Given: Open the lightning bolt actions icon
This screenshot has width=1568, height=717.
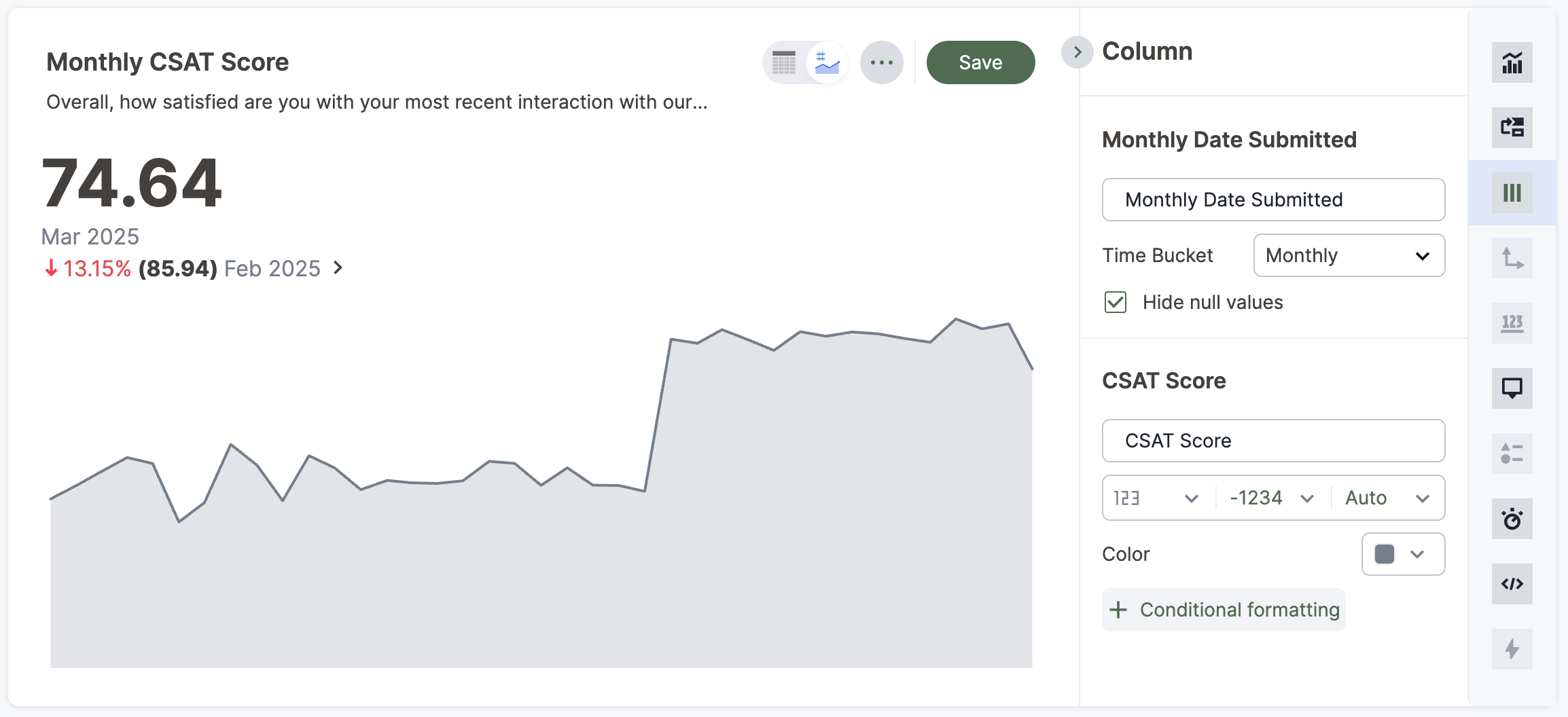Looking at the screenshot, I should pos(1512,649).
